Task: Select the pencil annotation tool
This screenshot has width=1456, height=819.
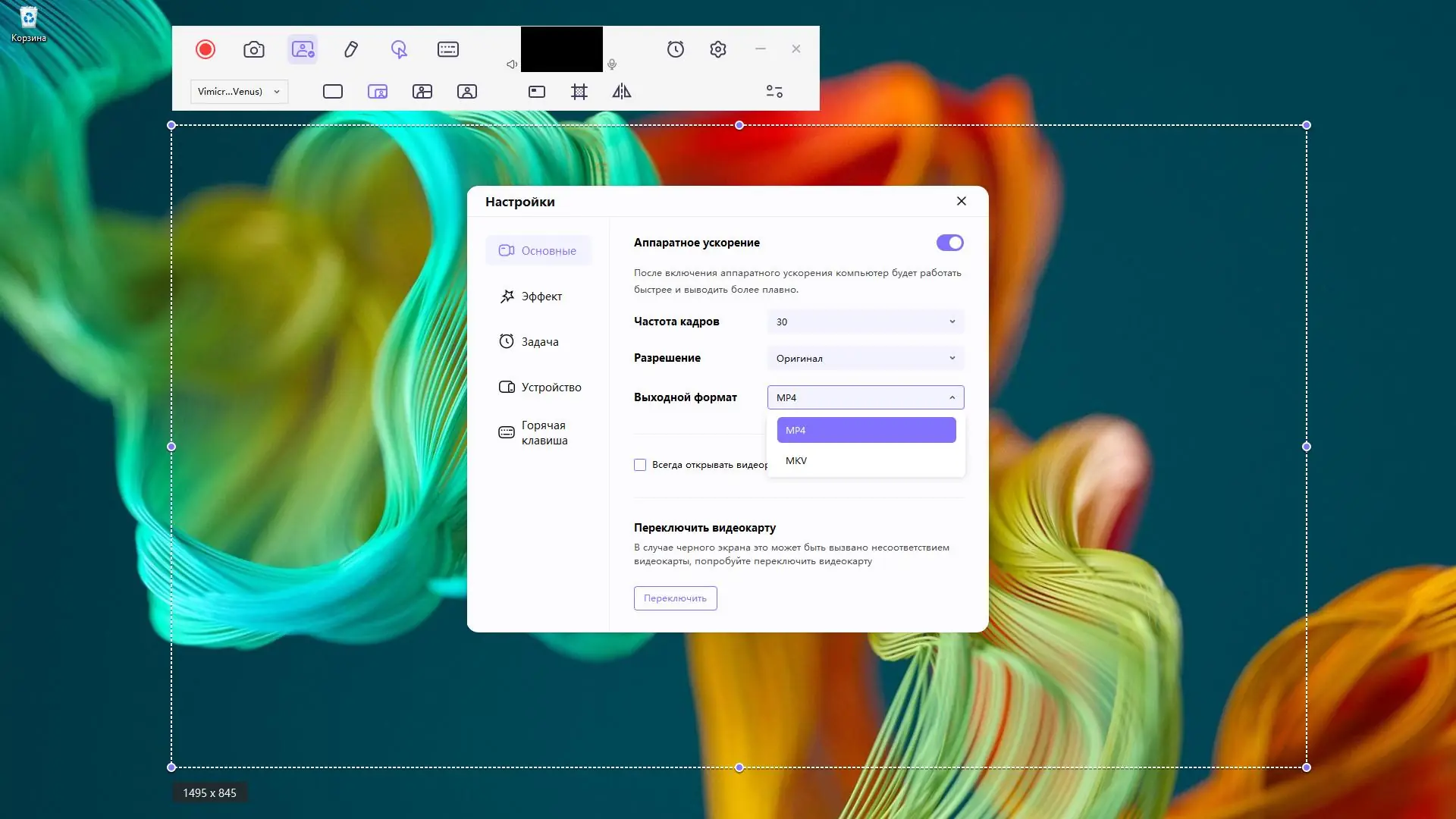Action: click(351, 49)
